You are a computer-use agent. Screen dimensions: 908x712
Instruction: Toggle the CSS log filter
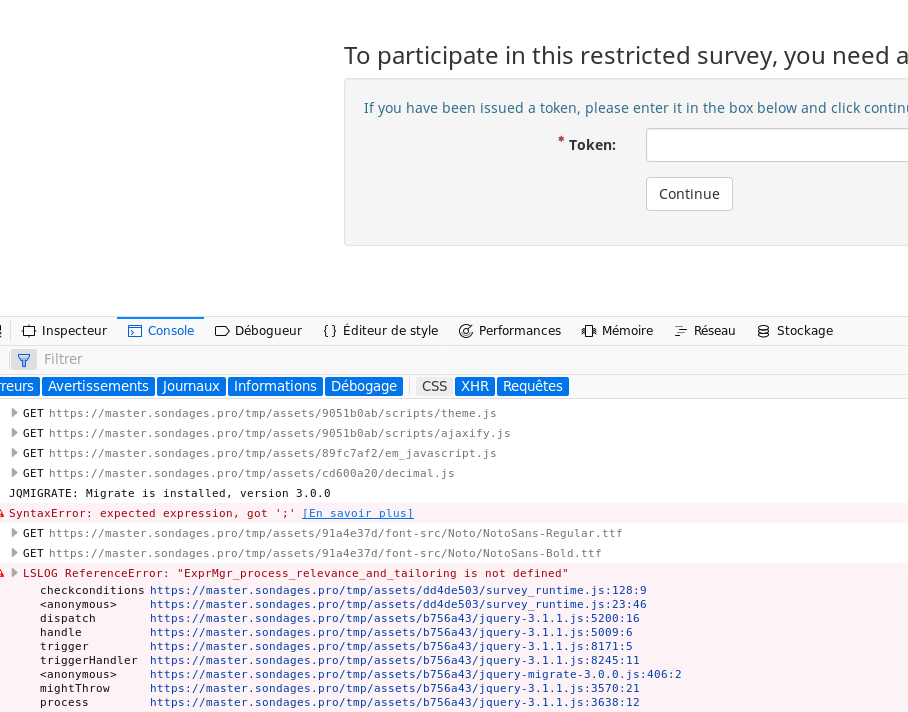click(434, 386)
